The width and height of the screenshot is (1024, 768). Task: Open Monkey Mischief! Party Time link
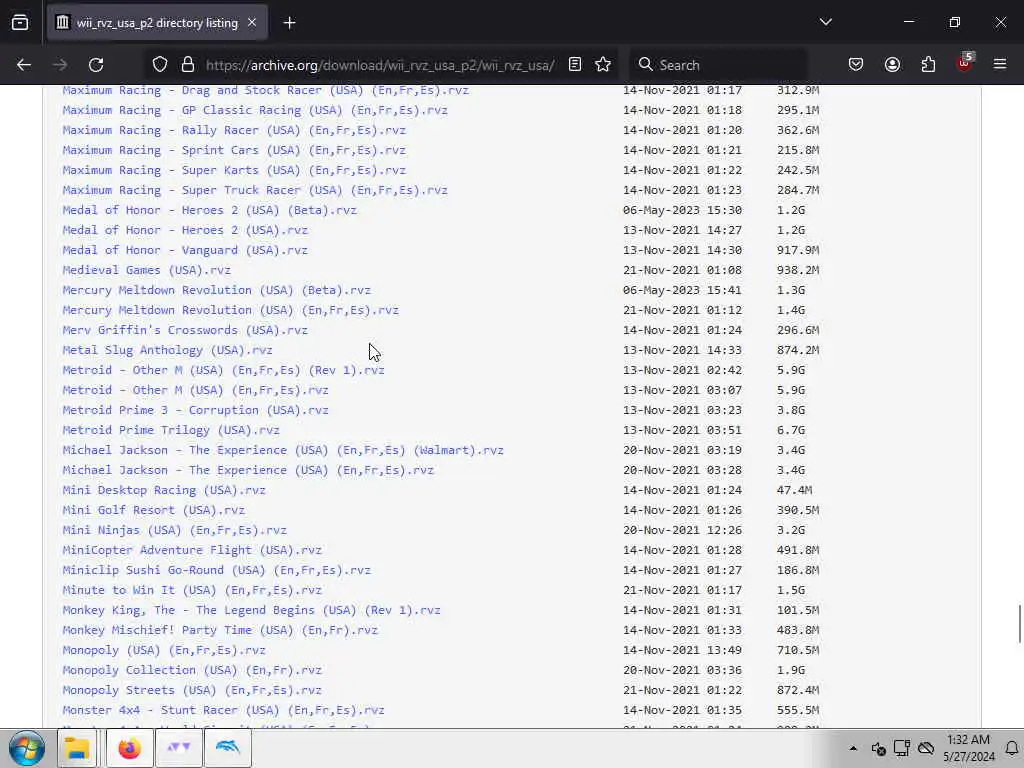[x=220, y=630]
